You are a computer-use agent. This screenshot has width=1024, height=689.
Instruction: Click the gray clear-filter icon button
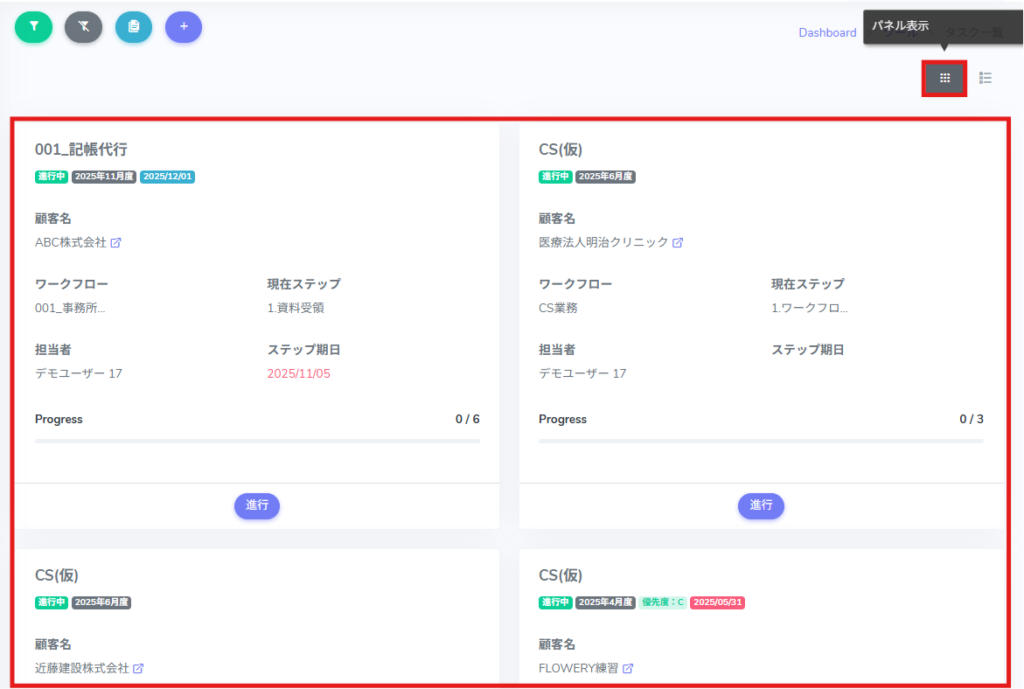point(84,27)
